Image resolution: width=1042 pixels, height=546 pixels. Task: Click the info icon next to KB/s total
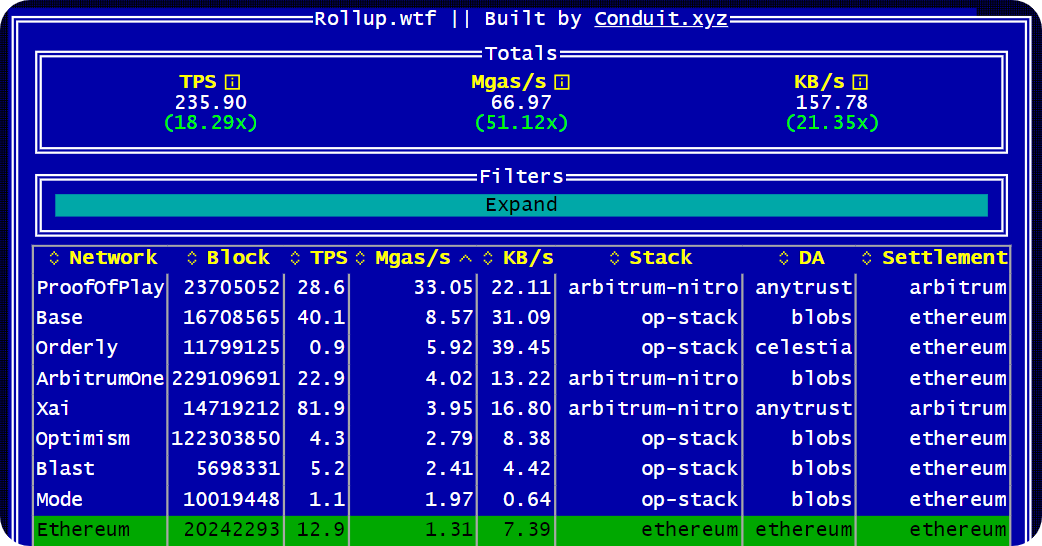coord(860,82)
